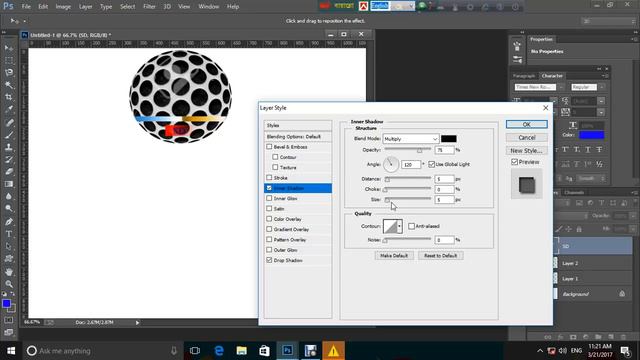The width and height of the screenshot is (640, 360).
Task: Select the Zoom tool in toolbox
Action: coord(9,284)
